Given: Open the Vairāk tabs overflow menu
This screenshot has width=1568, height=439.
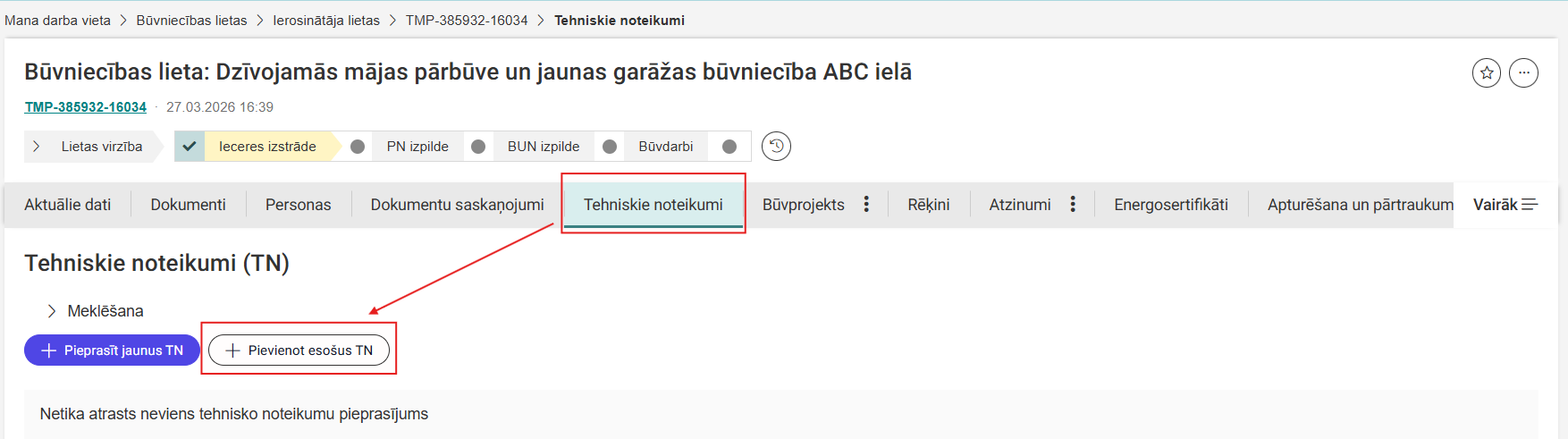Looking at the screenshot, I should pos(1505,205).
